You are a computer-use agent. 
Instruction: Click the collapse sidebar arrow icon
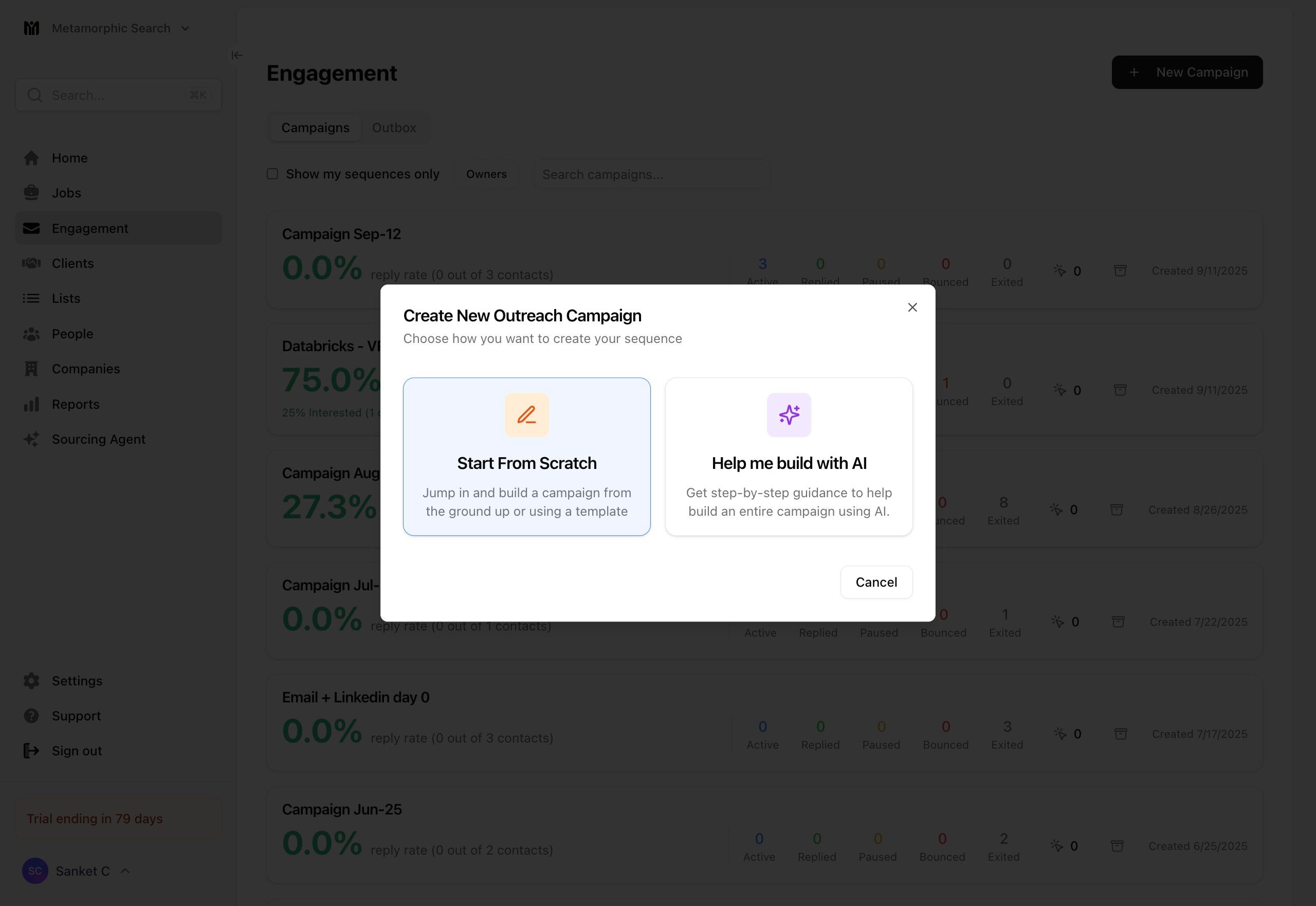click(x=236, y=55)
